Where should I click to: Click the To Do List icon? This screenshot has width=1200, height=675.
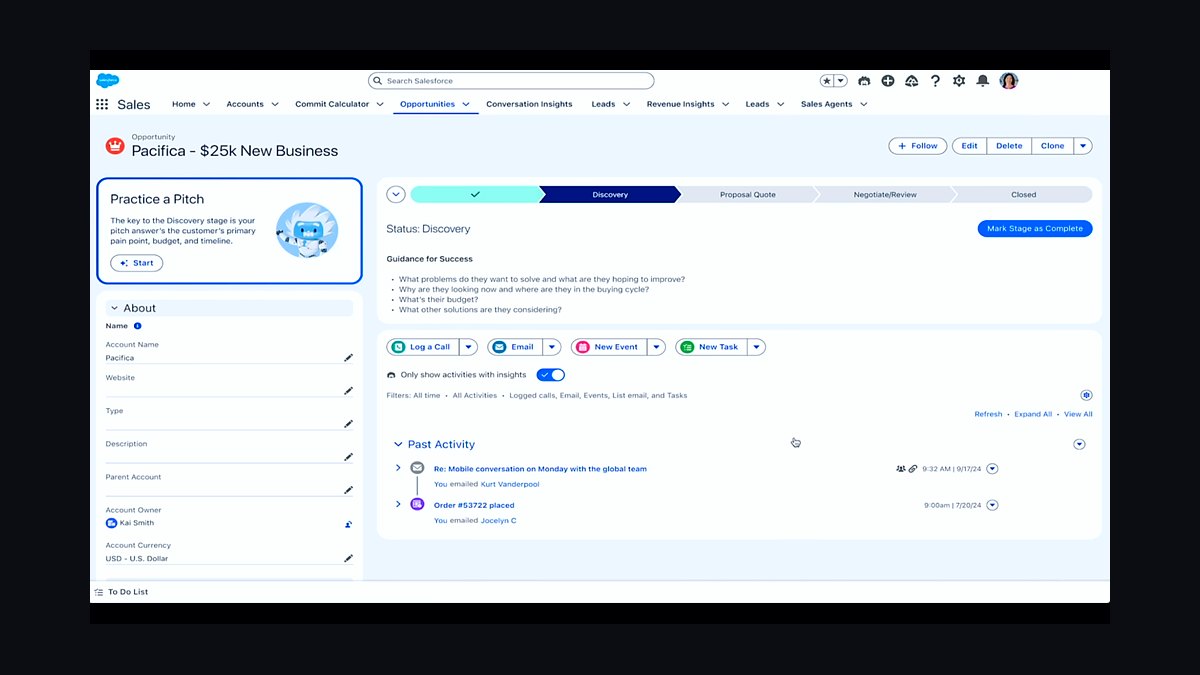click(98, 592)
